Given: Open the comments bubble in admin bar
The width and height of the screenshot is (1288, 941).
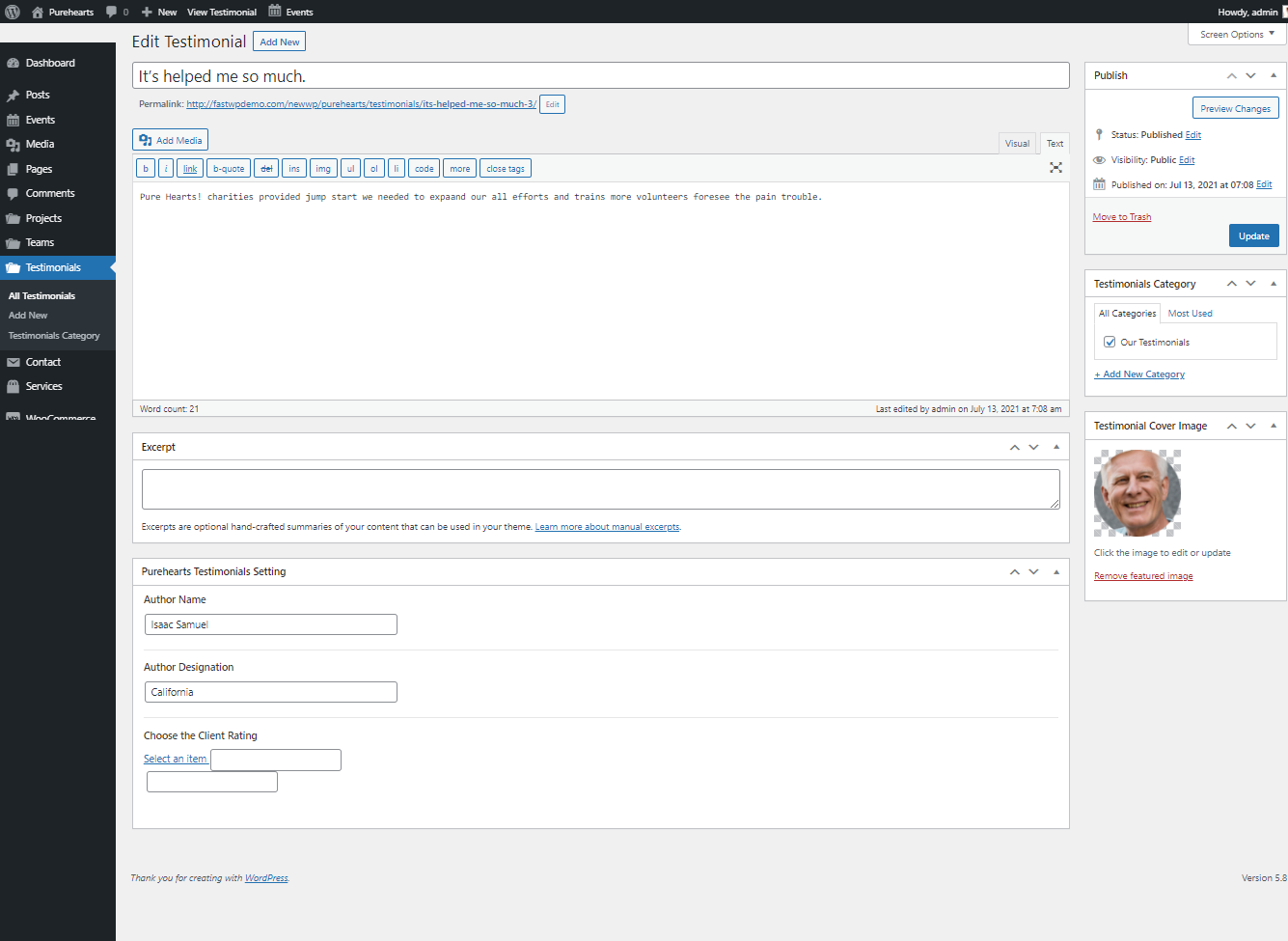Looking at the screenshot, I should (x=118, y=12).
